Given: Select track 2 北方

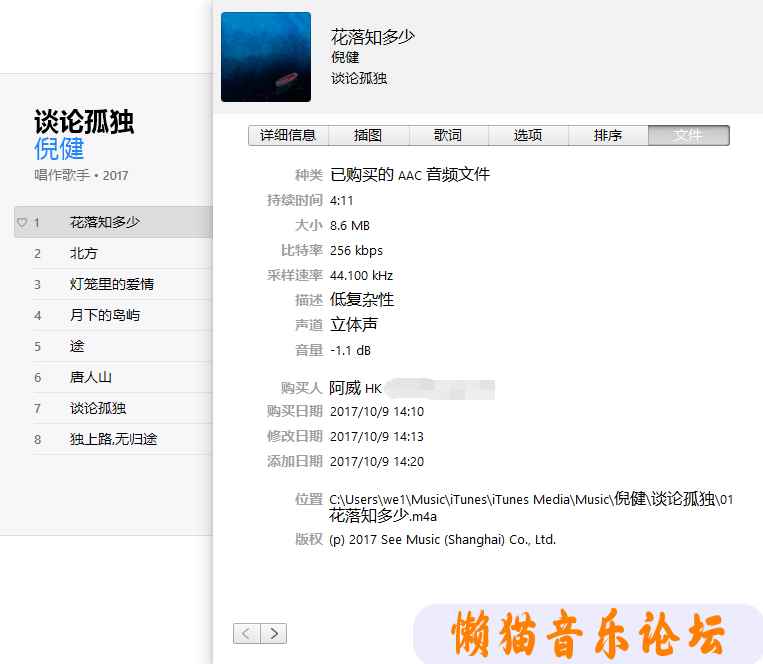Looking at the screenshot, I should (x=122, y=253).
